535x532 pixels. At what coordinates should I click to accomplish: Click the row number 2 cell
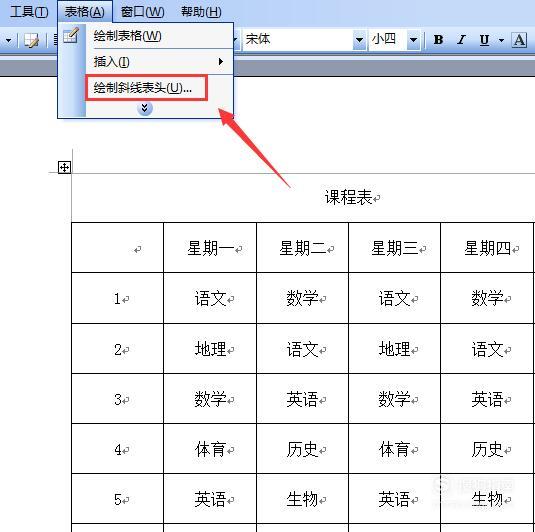[117, 349]
